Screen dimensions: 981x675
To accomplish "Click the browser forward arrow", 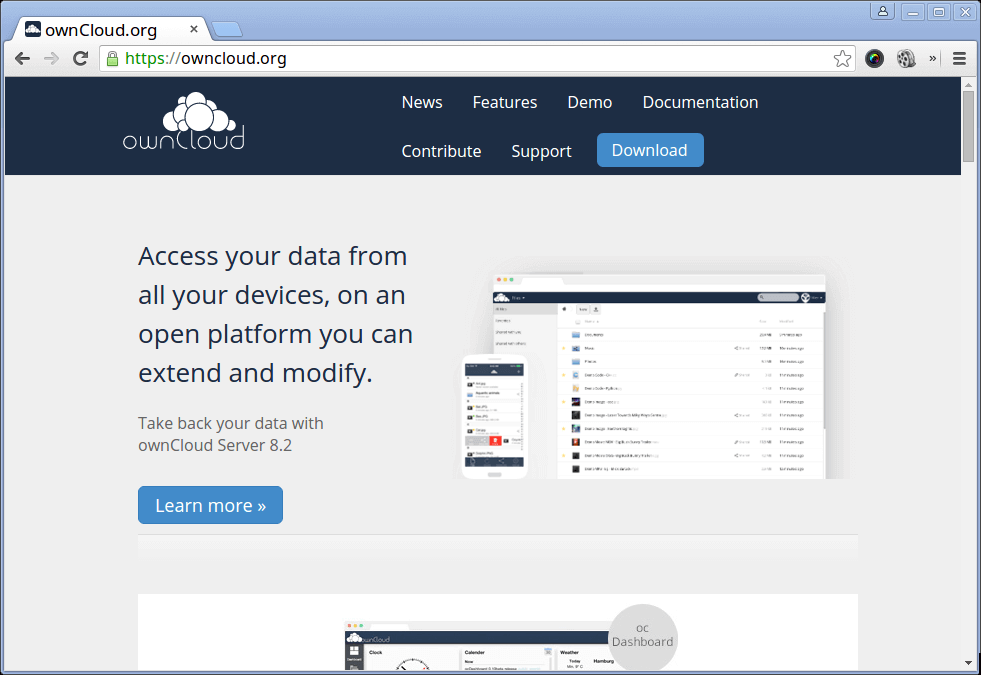I will pos(51,59).
